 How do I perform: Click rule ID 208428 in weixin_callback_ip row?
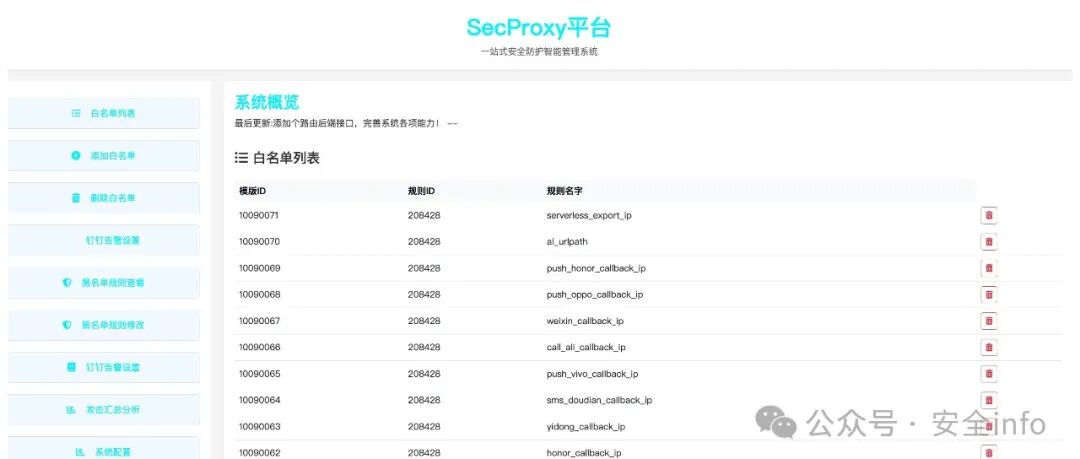[424, 321]
